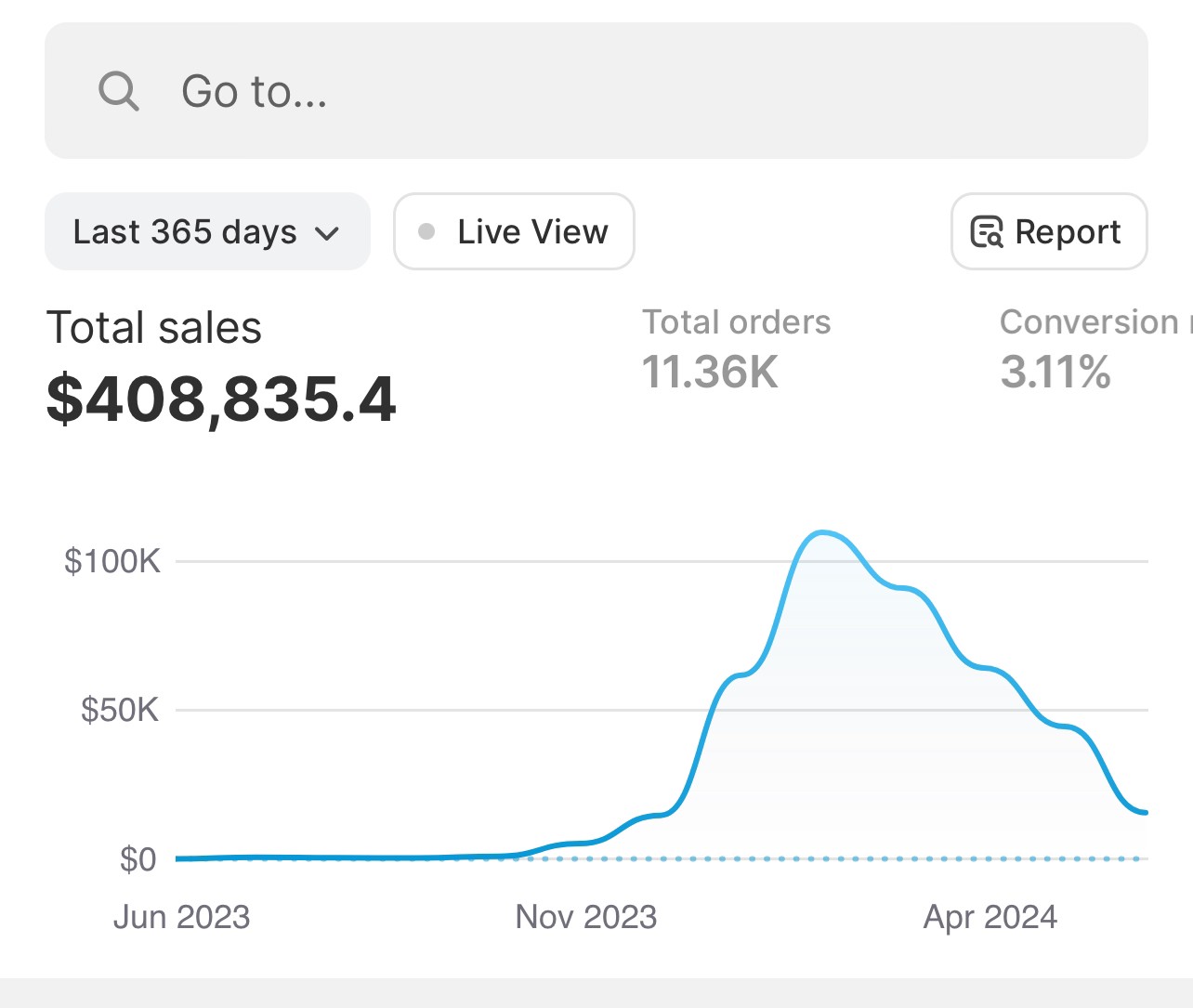This screenshot has width=1193, height=1008.
Task: Click the Live View status dot
Action: tap(426, 231)
